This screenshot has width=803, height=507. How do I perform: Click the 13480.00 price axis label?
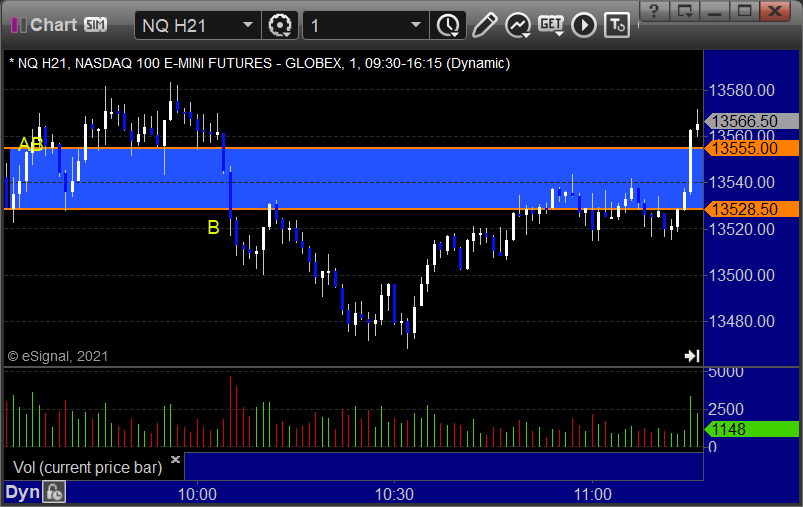pyautogui.click(x=742, y=322)
